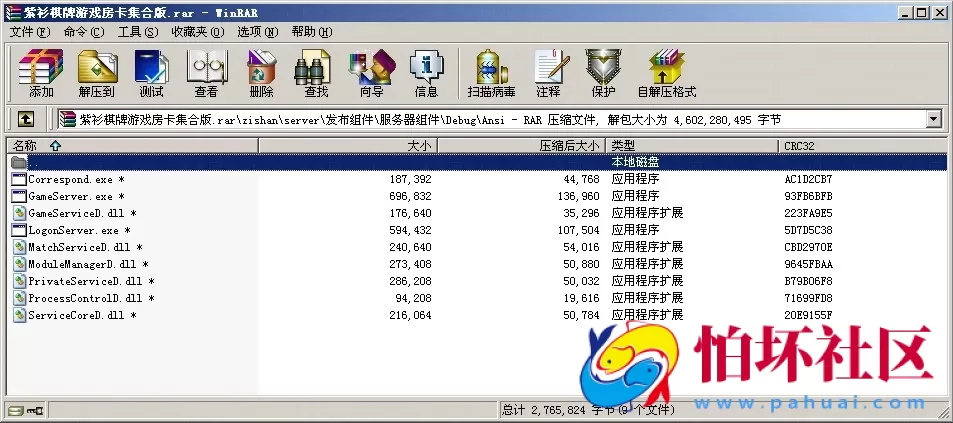The width and height of the screenshot is (953, 423).
Task: Click CRC32 value 20E9155F
Action: tap(808, 315)
